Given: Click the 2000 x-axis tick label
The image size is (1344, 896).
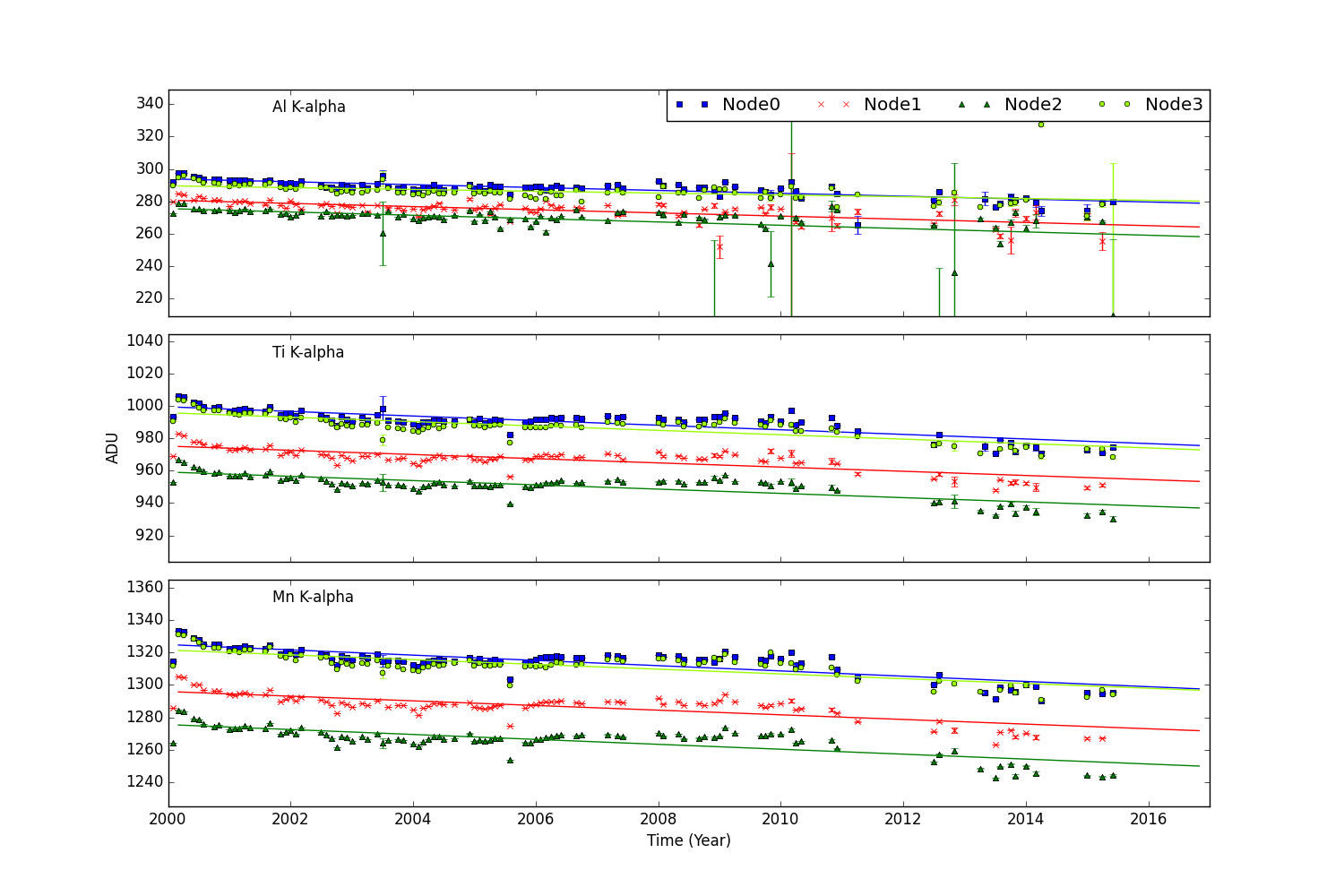Looking at the screenshot, I should pyautogui.click(x=168, y=819).
